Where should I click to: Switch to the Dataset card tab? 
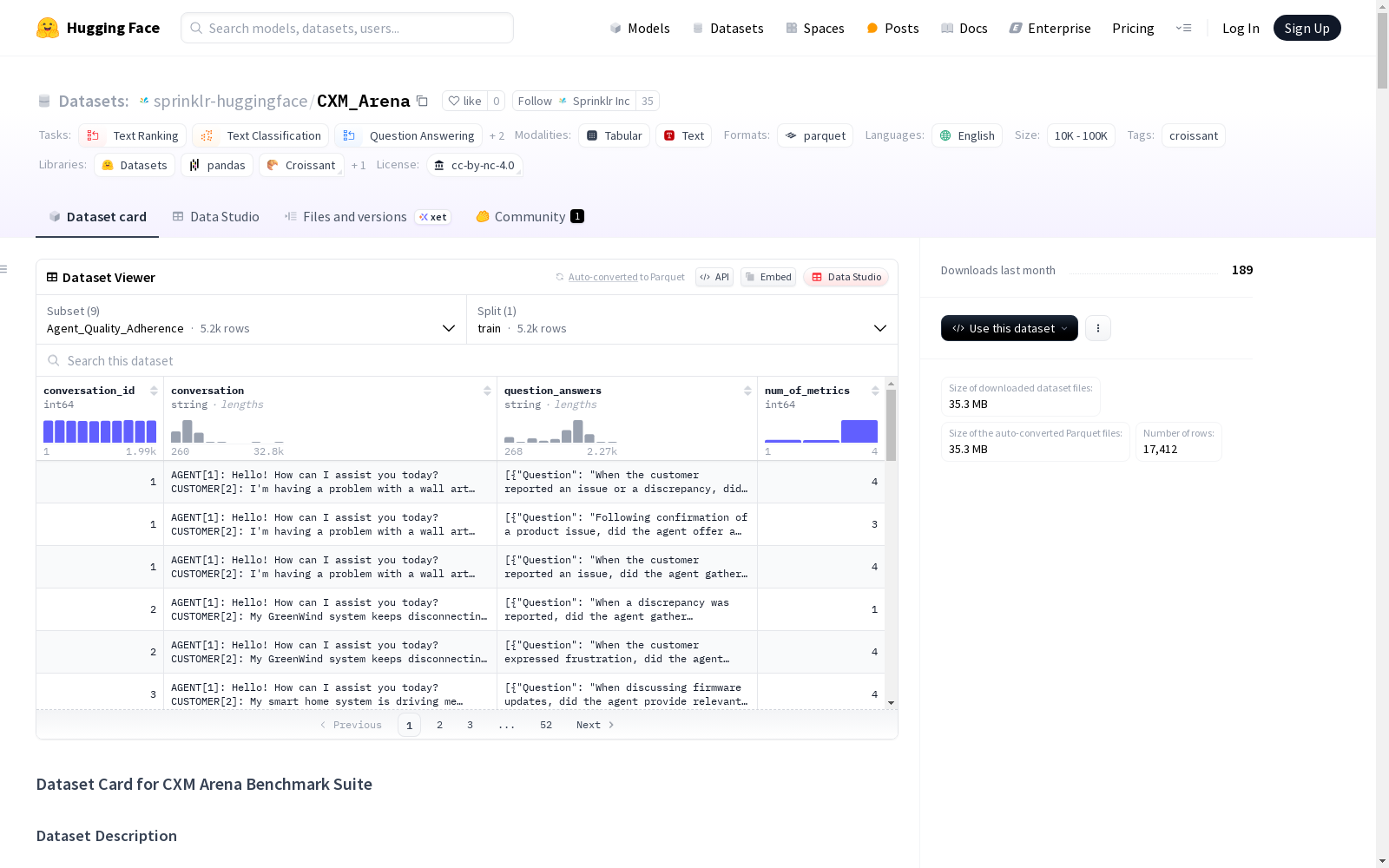point(97,217)
